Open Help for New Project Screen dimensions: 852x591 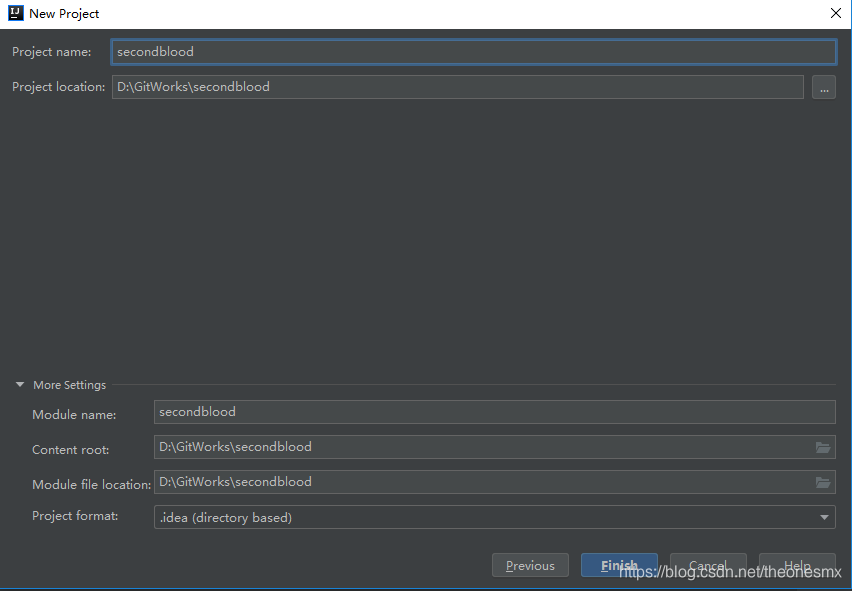point(797,565)
